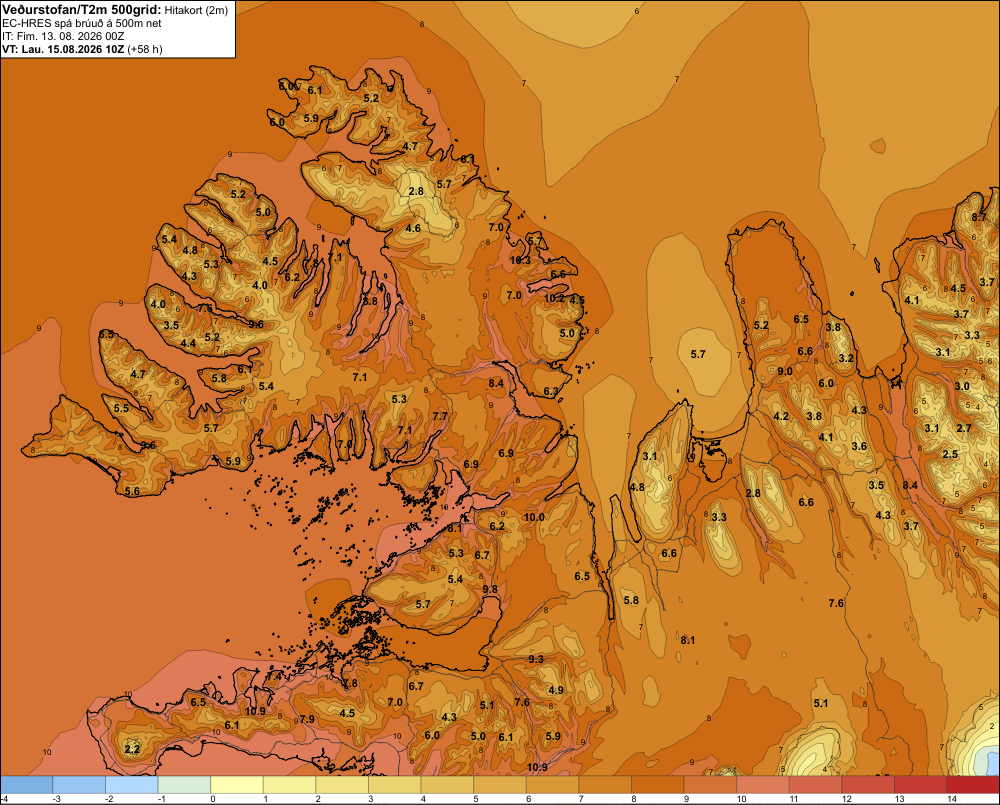Click the map title Veðurstofan/T2m 500grid
Image resolution: width=1000 pixels, height=805 pixels.
point(82,10)
